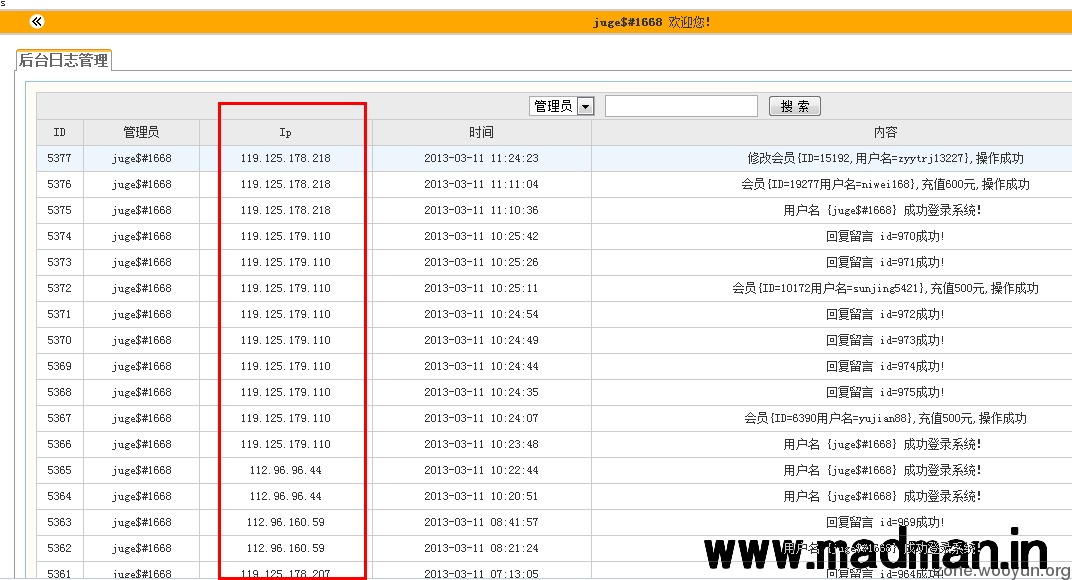Screen dimensions: 1072x580
Task: Click the reply message id=970 entry
Action: point(885,236)
